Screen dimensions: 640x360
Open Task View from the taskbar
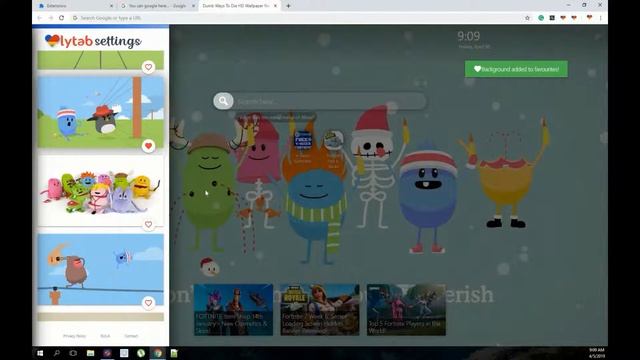pos(73,353)
